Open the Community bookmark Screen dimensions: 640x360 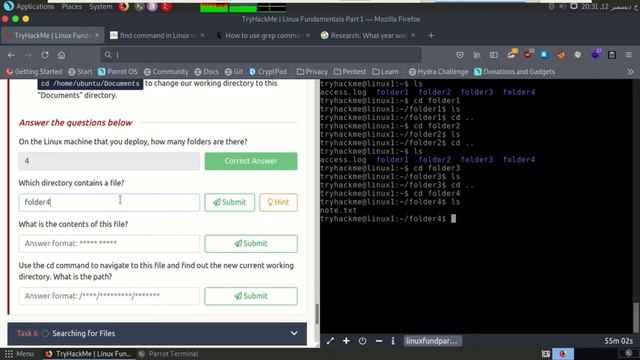pos(166,72)
